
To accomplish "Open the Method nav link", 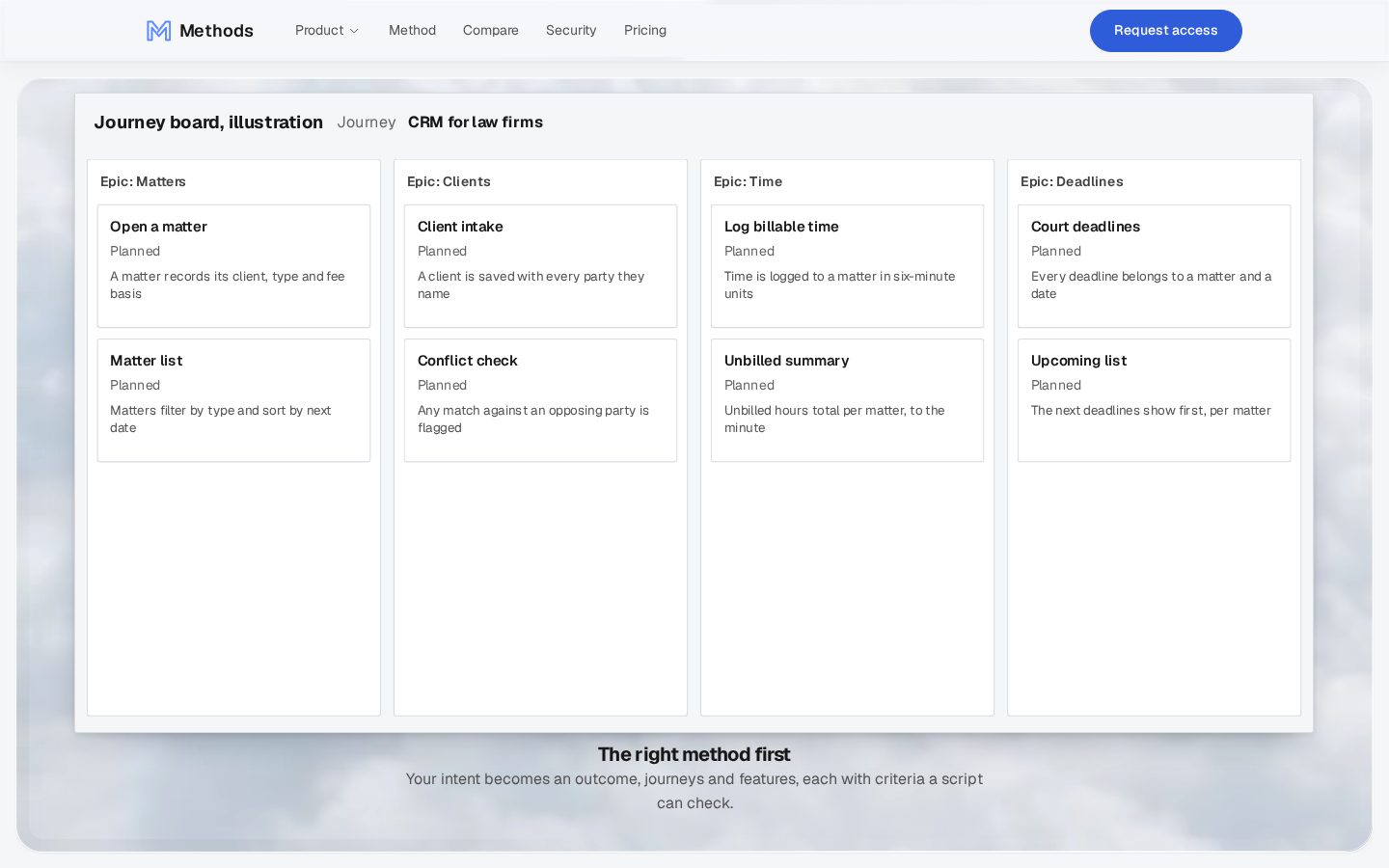I will point(412,31).
